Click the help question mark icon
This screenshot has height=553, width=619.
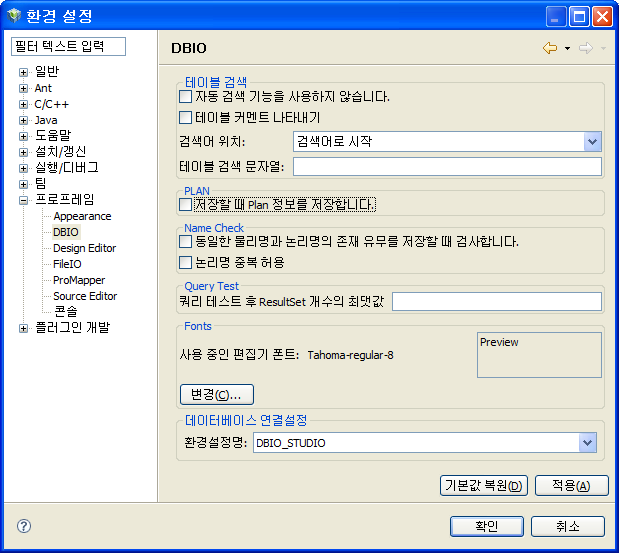[24, 526]
